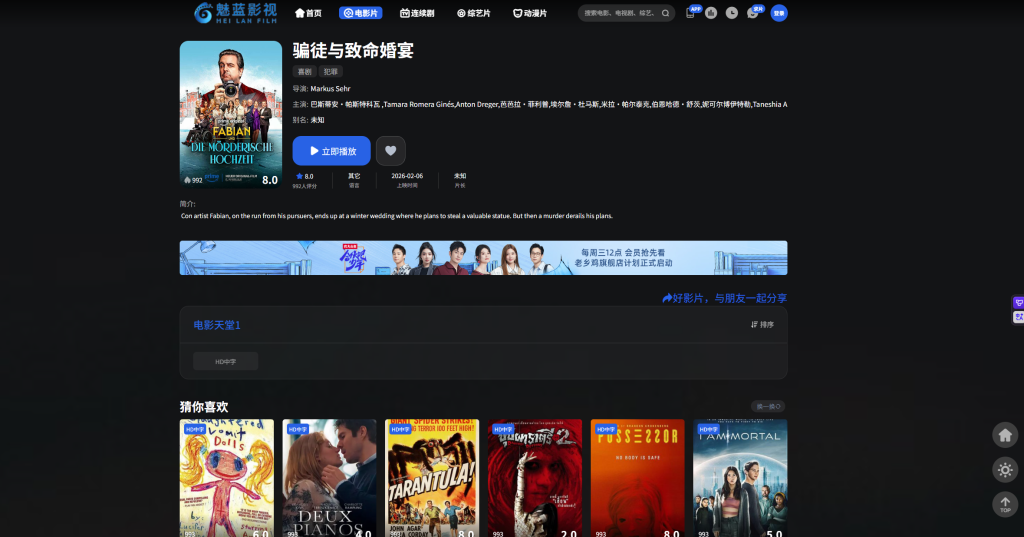
Task: Click the banner ad with 每周三12点 text
Action: (x=484, y=258)
